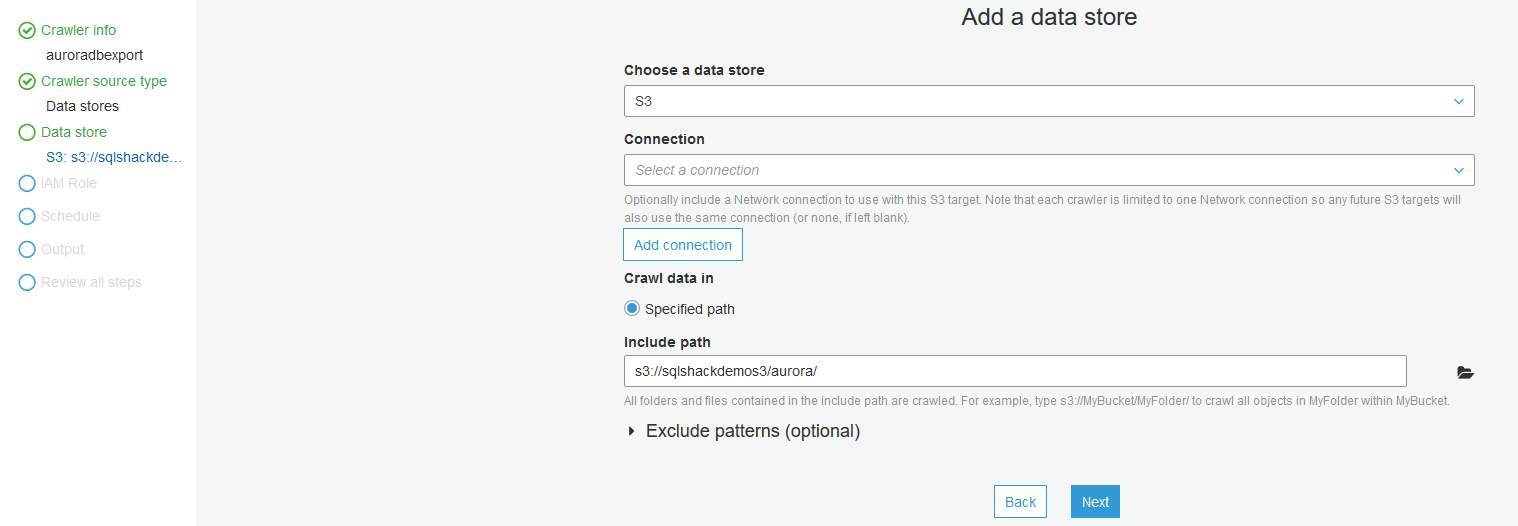The width and height of the screenshot is (1518, 526).
Task: Click the blue Next button
Action: coord(1095,502)
